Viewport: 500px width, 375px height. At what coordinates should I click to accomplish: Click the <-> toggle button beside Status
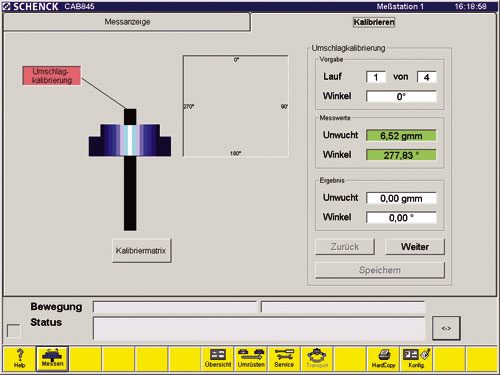(446, 328)
